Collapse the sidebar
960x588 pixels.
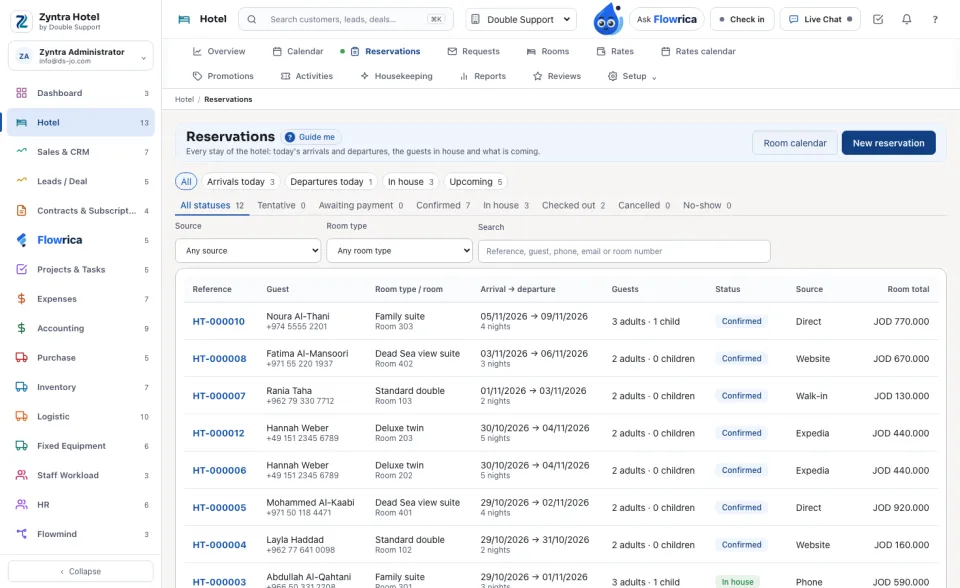[81, 571]
